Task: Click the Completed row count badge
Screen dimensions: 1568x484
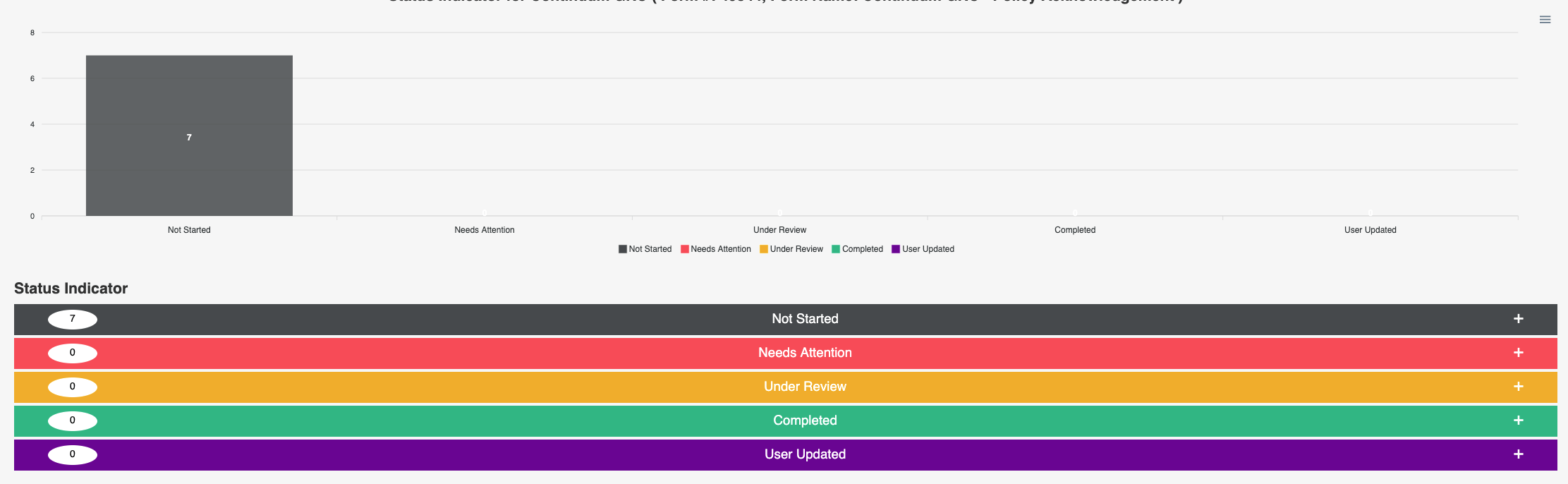Action: [x=73, y=421]
